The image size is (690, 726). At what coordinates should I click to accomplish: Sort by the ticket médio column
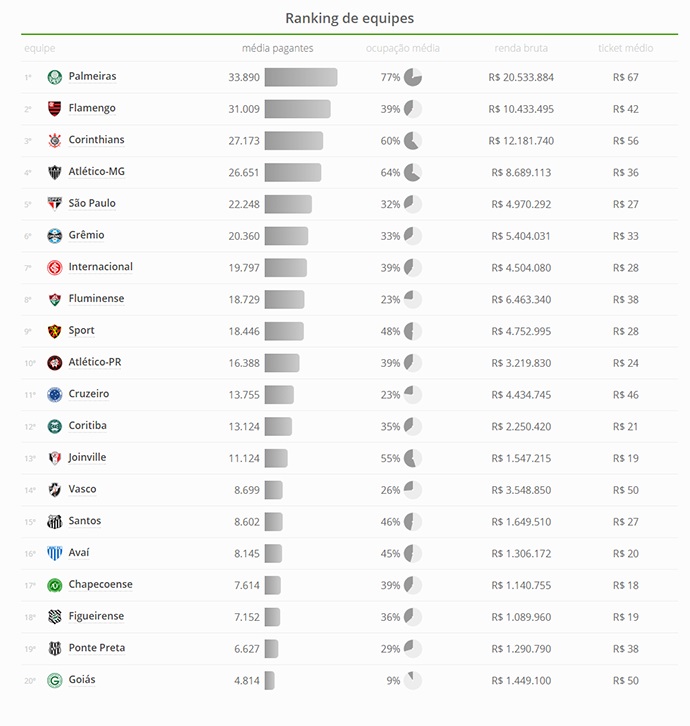(626, 48)
